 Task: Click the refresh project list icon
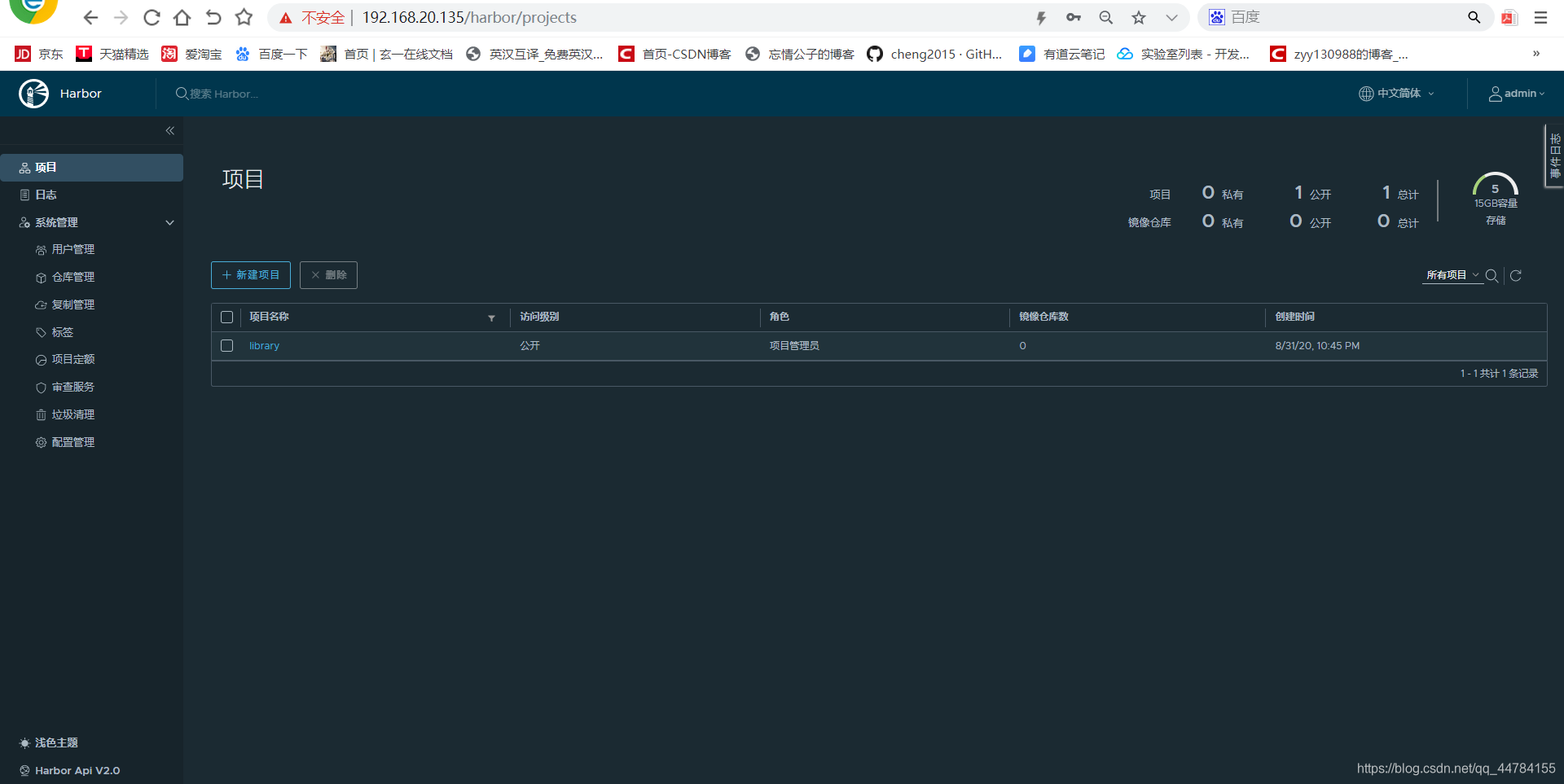(1516, 276)
